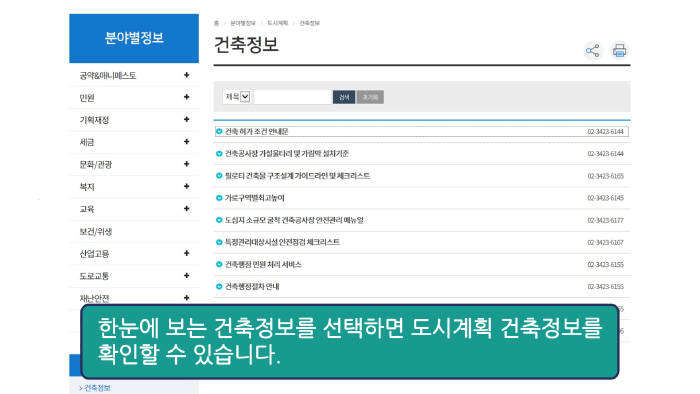Open the 제목 search category dropdown
700x394 pixels.
[x=237, y=97]
